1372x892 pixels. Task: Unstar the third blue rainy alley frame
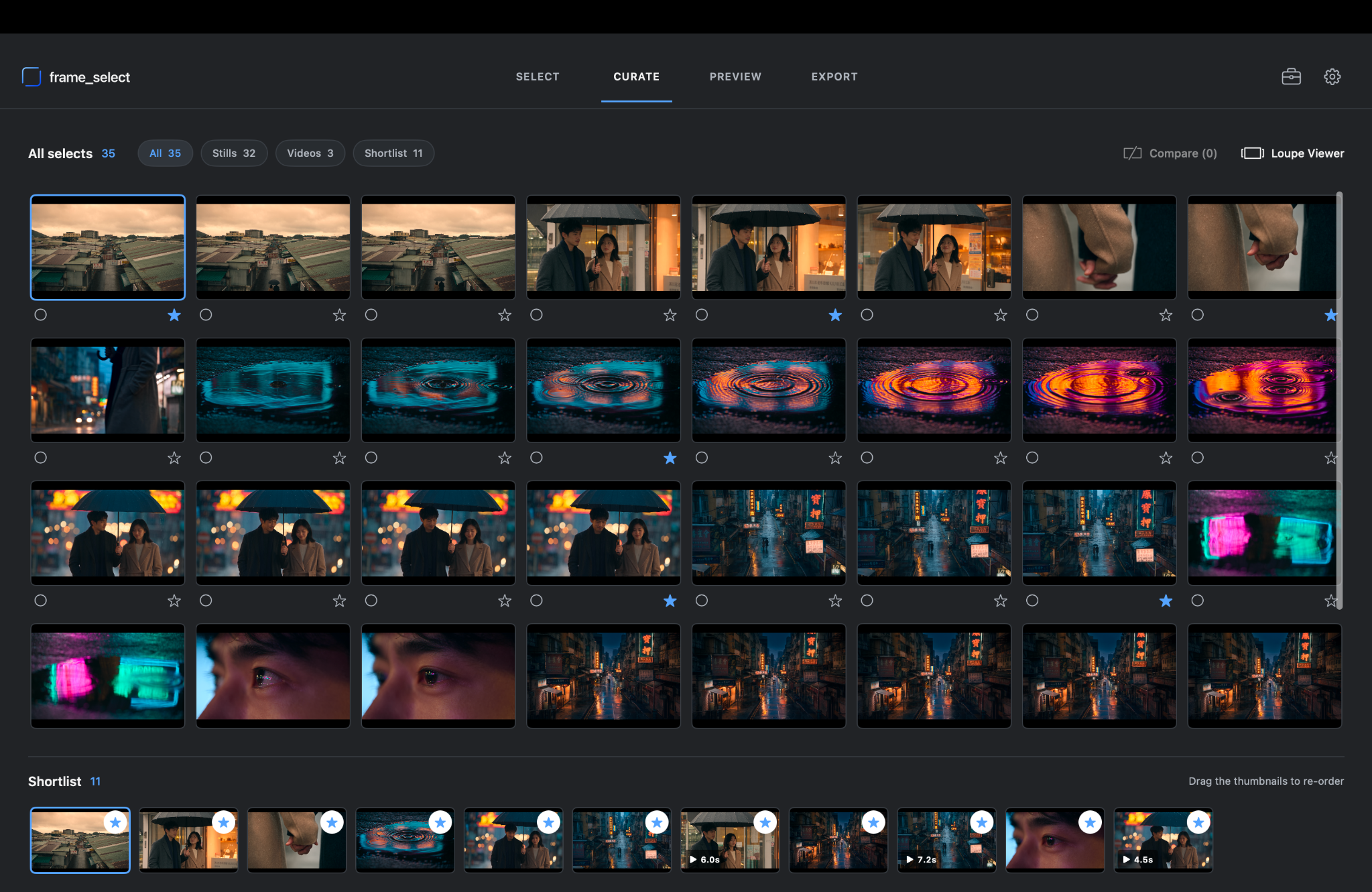[1166, 601]
